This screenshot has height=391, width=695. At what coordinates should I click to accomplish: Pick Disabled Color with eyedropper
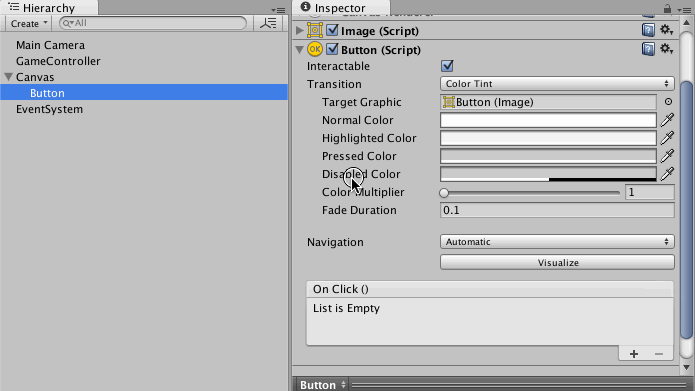click(667, 174)
